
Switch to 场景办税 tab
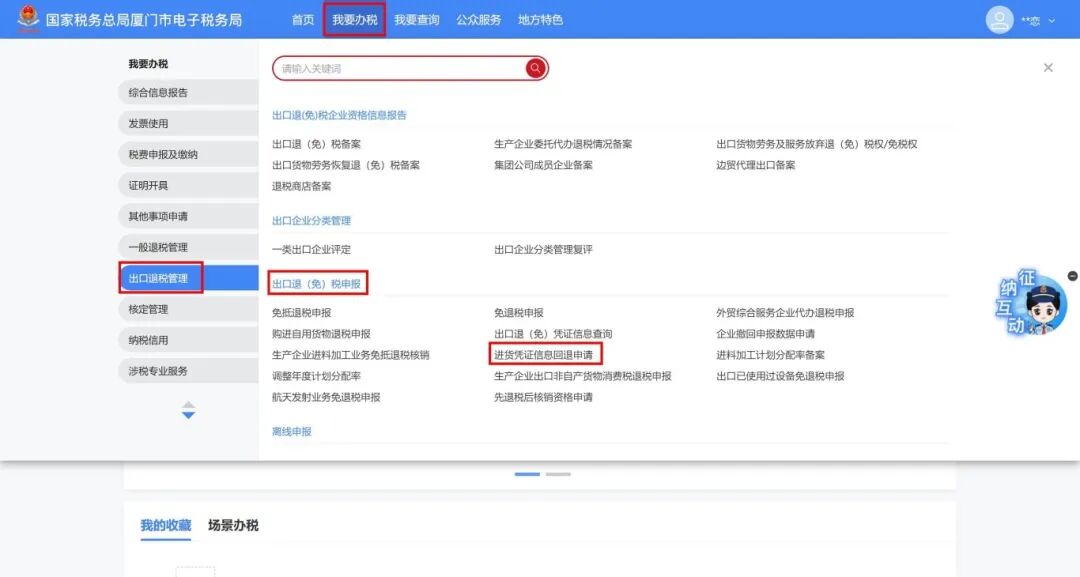click(233, 525)
